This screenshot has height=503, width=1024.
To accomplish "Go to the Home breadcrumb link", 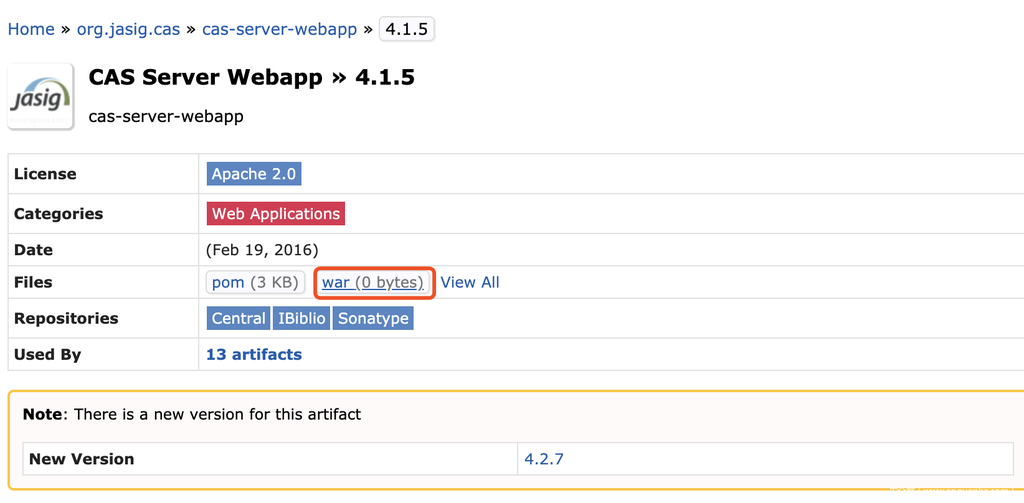I will coord(31,29).
